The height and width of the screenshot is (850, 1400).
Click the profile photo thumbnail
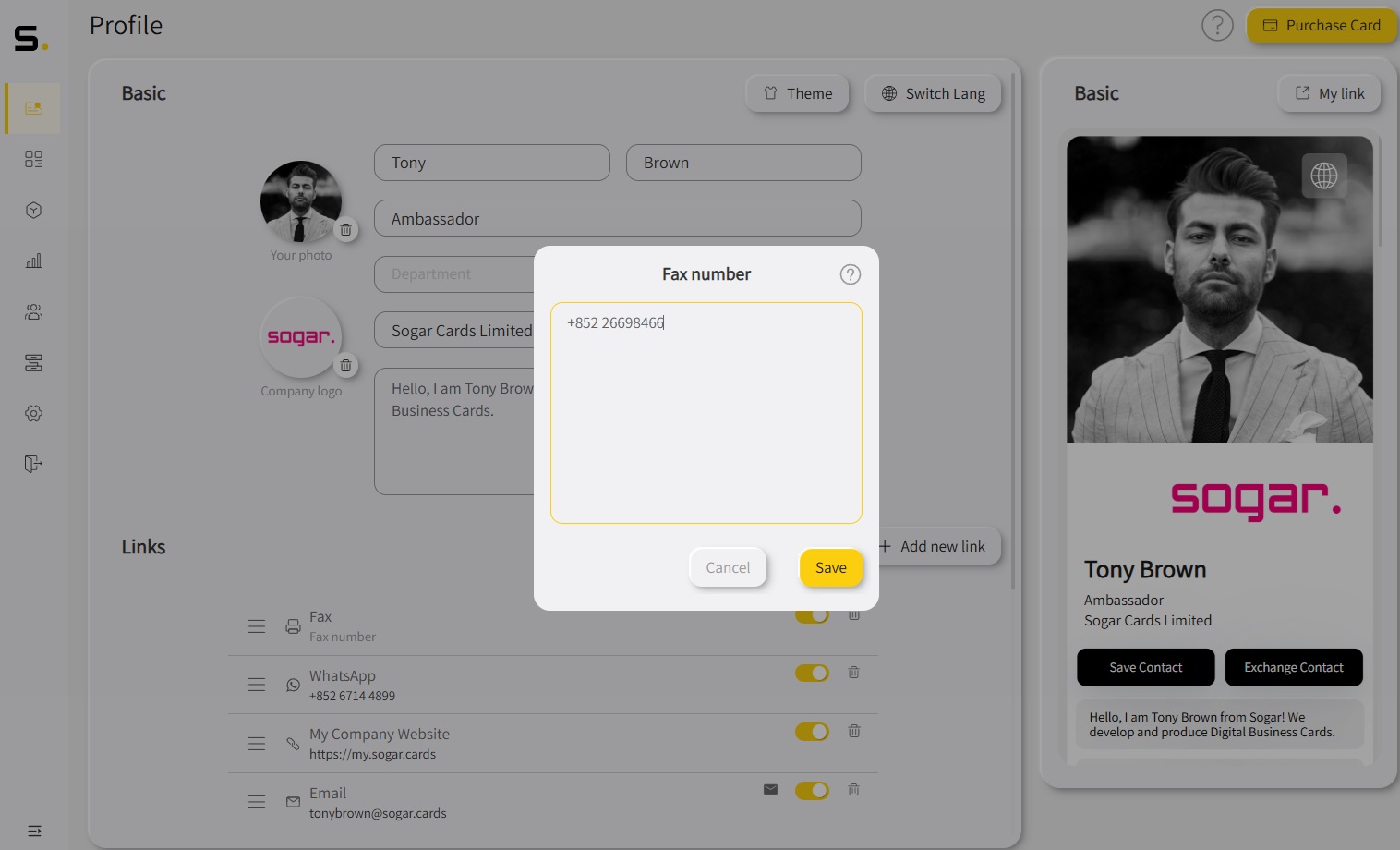point(301,201)
